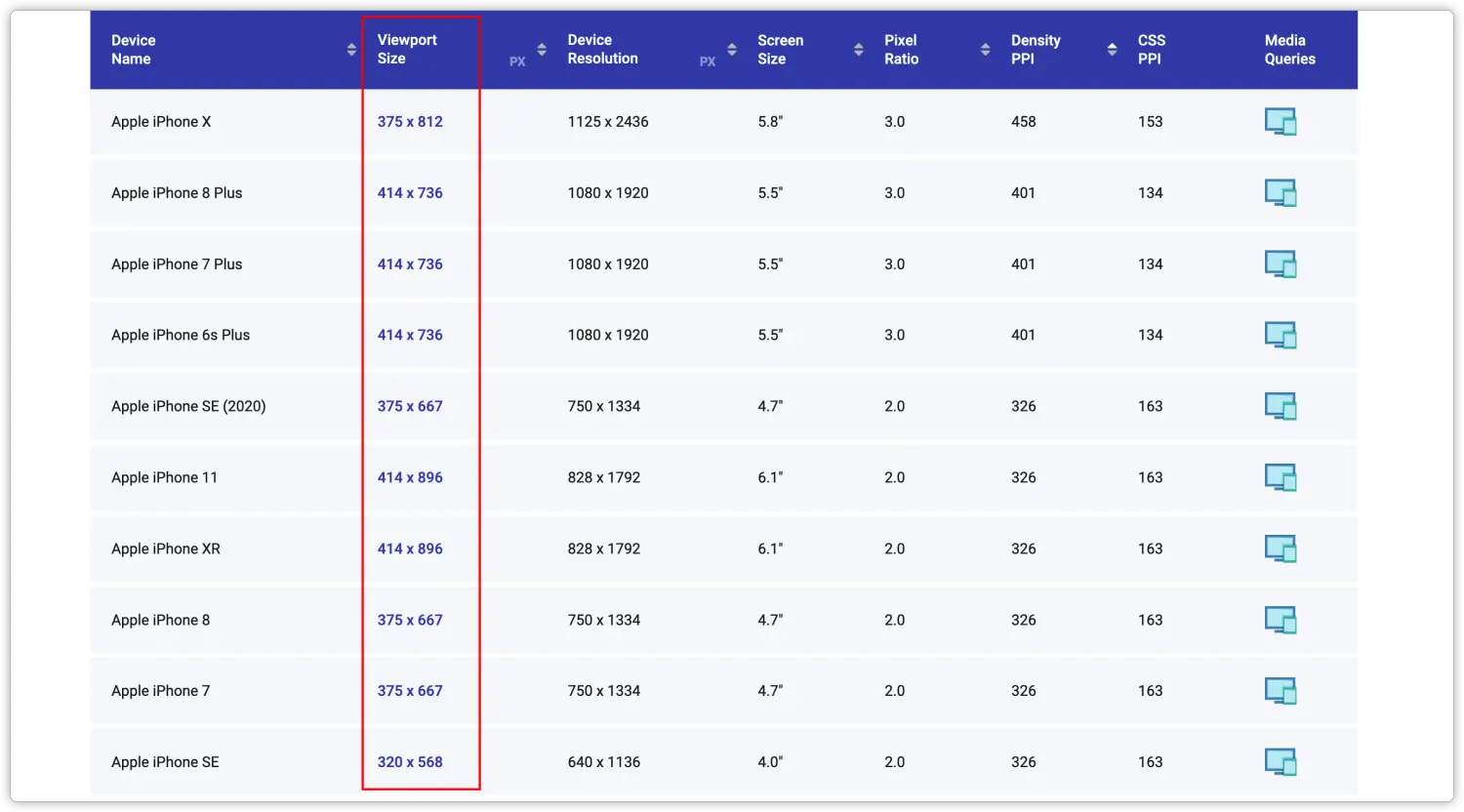Select the Apple iPhone XR device name

pos(166,548)
